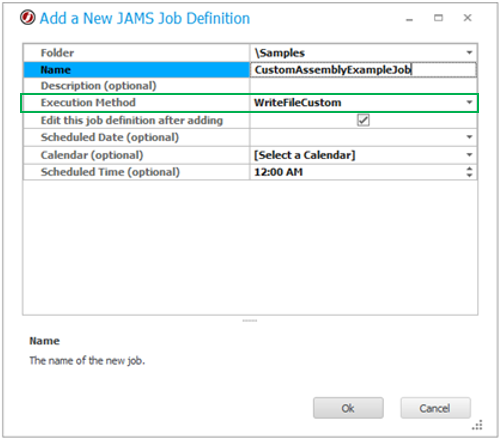The height and width of the screenshot is (439, 503).
Task: Select the Scheduled Time row label
Action: tap(110, 172)
